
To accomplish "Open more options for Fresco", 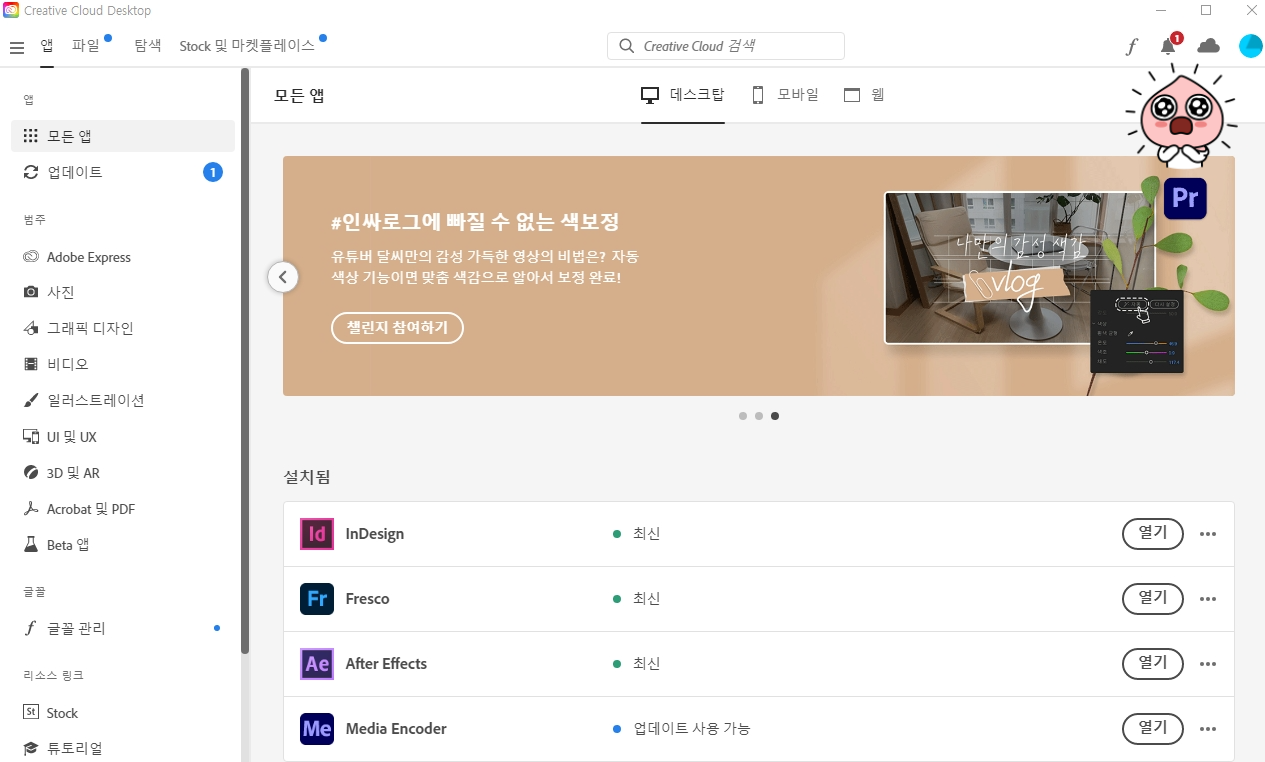I will (x=1208, y=599).
